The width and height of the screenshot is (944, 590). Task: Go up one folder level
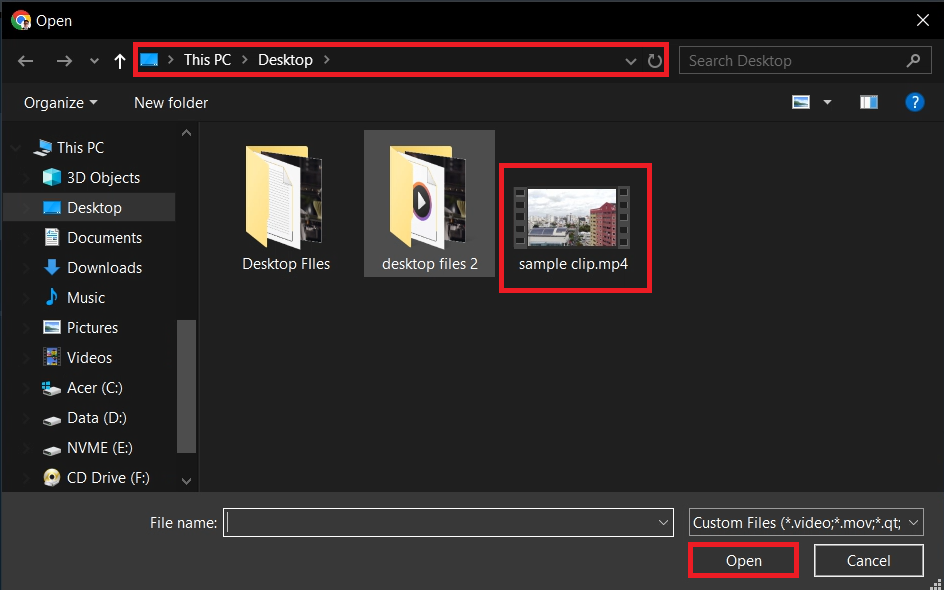[119, 60]
